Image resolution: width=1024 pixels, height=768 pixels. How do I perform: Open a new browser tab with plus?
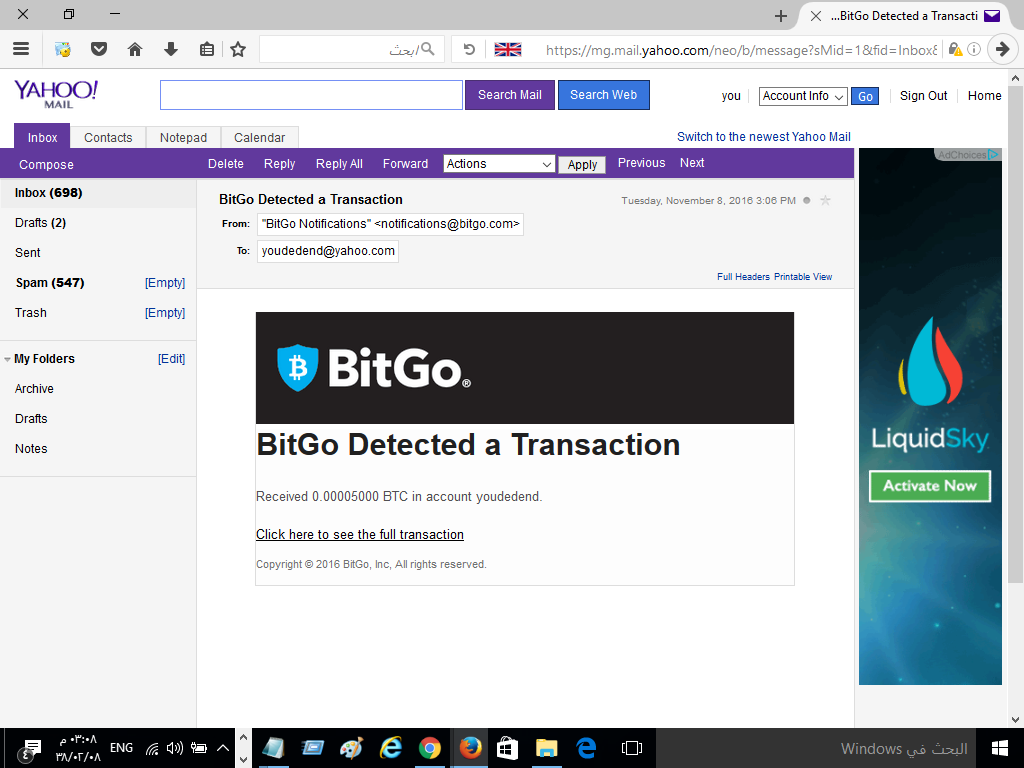(780, 16)
